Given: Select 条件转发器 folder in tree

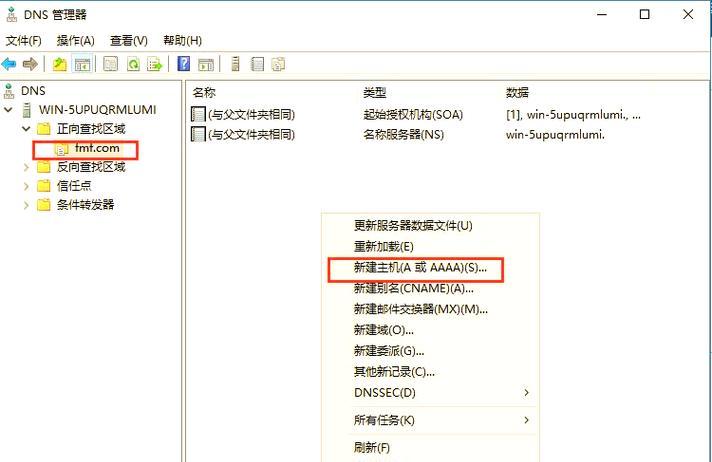Looking at the screenshot, I should pos(85,204).
